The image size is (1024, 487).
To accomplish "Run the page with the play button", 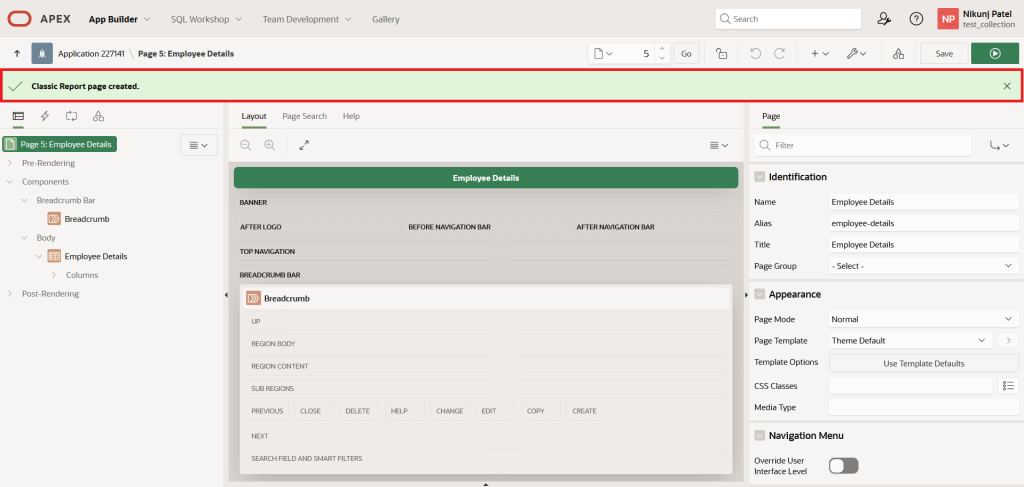I will [995, 54].
